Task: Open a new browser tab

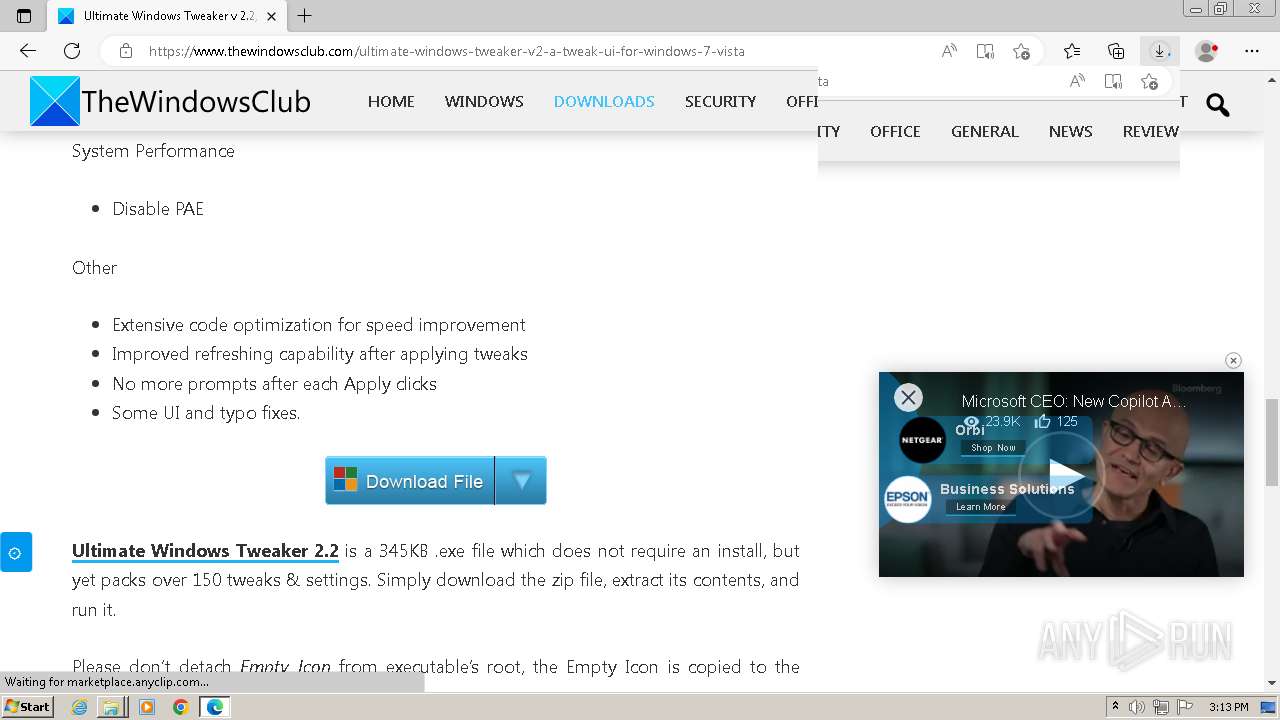Action: [305, 16]
